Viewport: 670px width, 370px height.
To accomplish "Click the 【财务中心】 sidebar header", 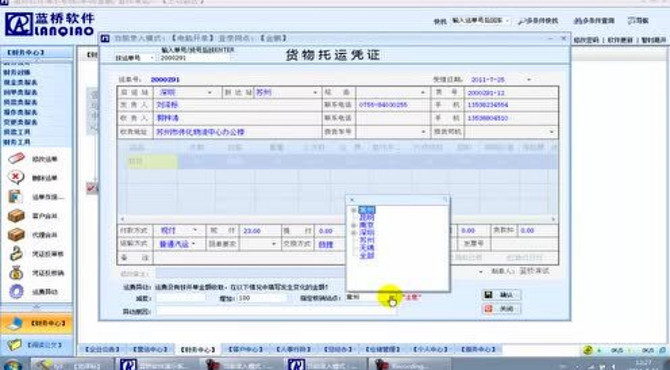I will (26, 53).
